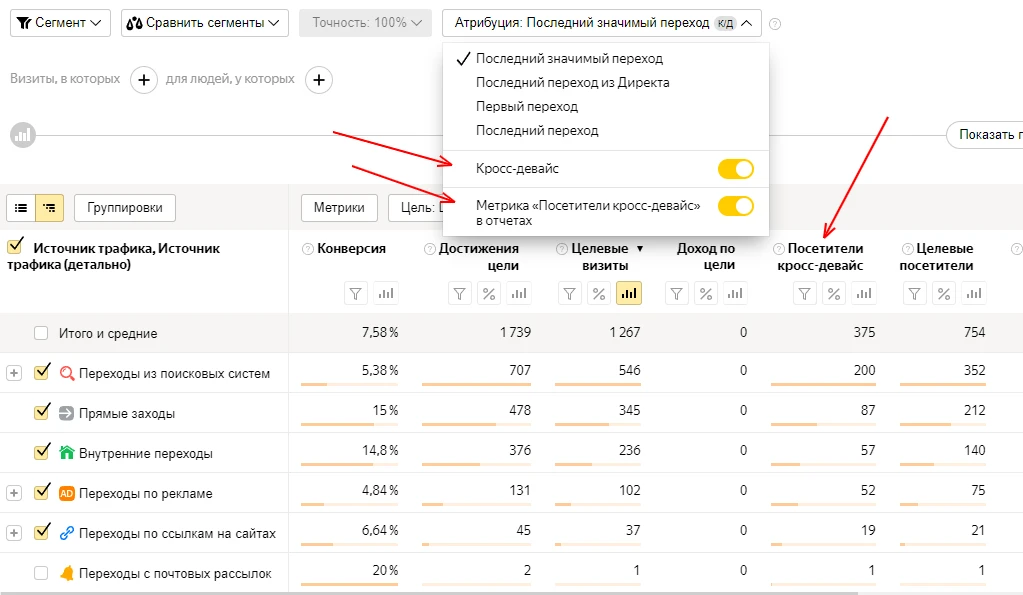Select 'Первый переход' attribution option
The height and width of the screenshot is (595, 1023).
click(527, 107)
